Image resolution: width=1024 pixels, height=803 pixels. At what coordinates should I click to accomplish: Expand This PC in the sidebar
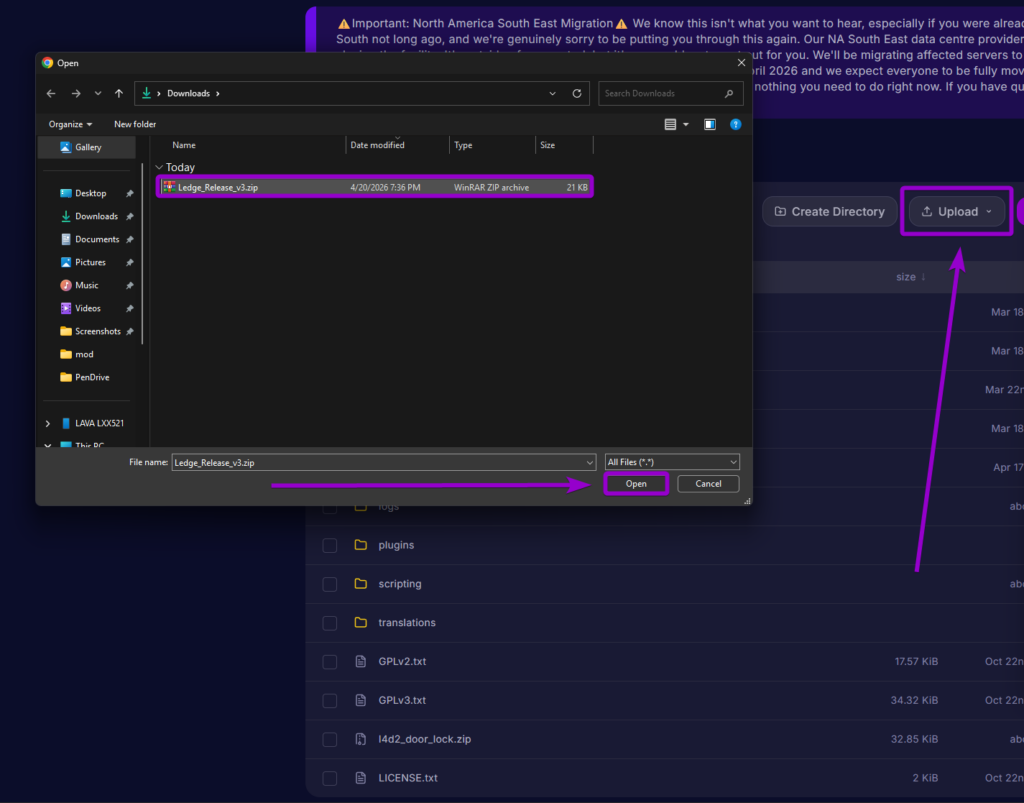[x=47, y=444]
